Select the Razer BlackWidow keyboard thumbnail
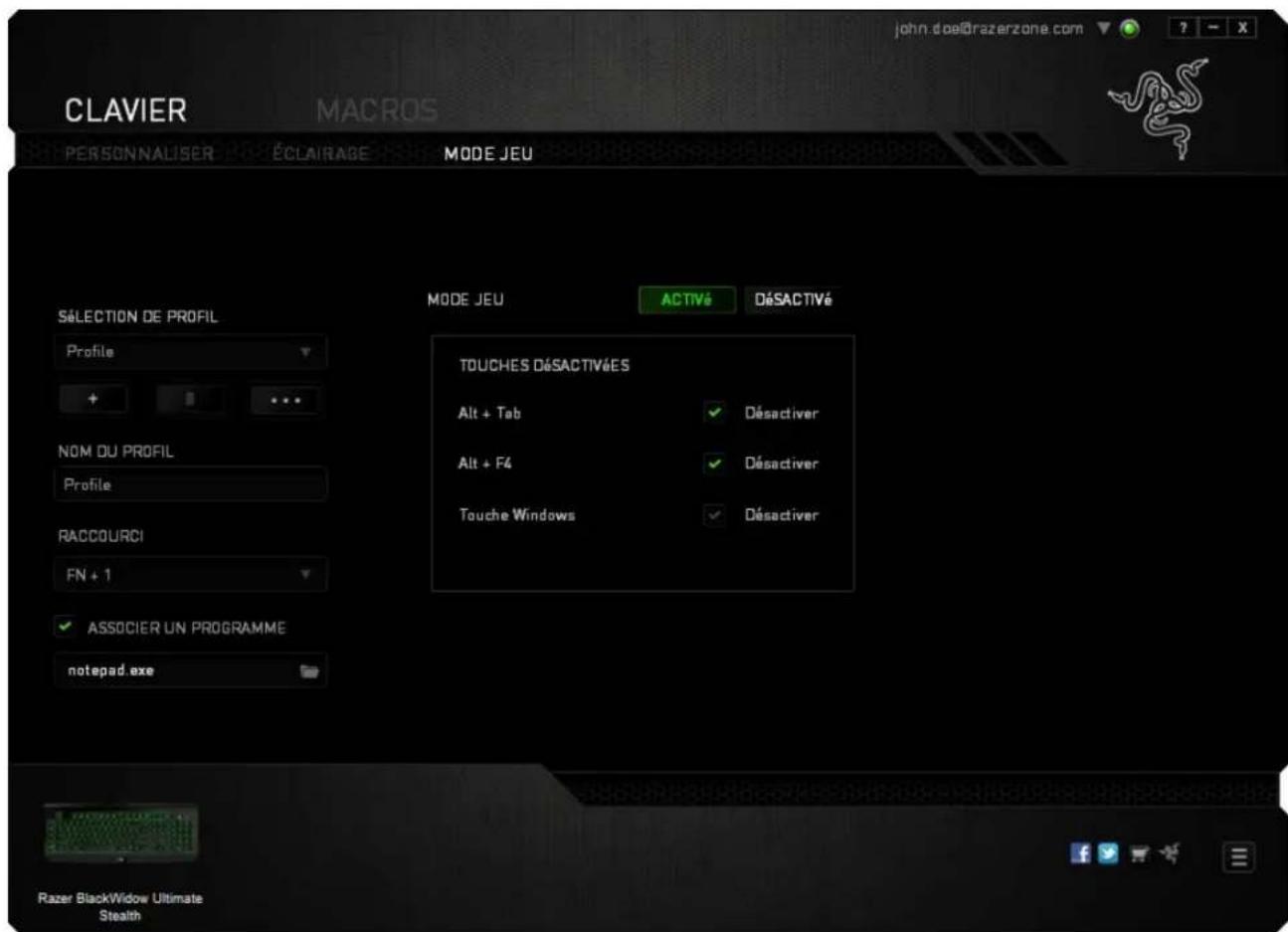 click(x=120, y=832)
